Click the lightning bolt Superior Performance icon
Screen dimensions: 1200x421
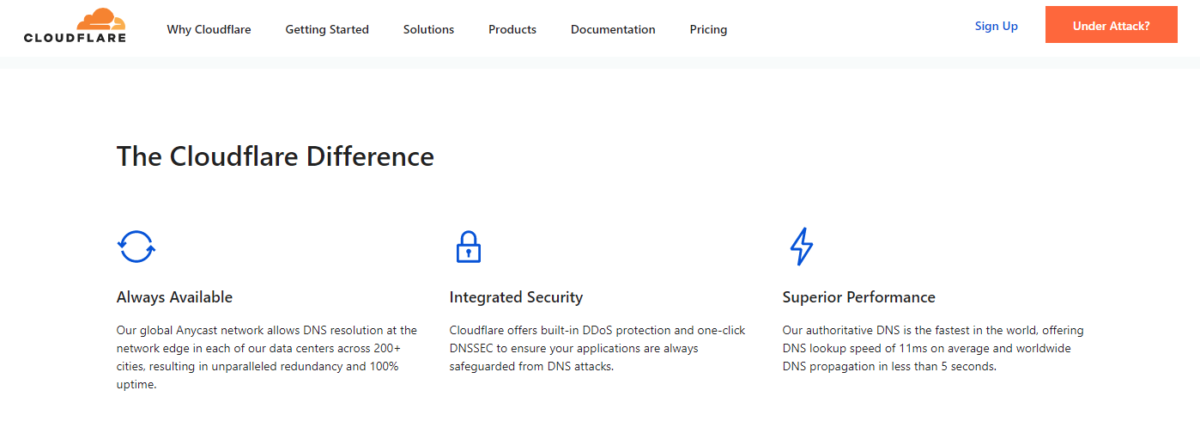[801, 246]
